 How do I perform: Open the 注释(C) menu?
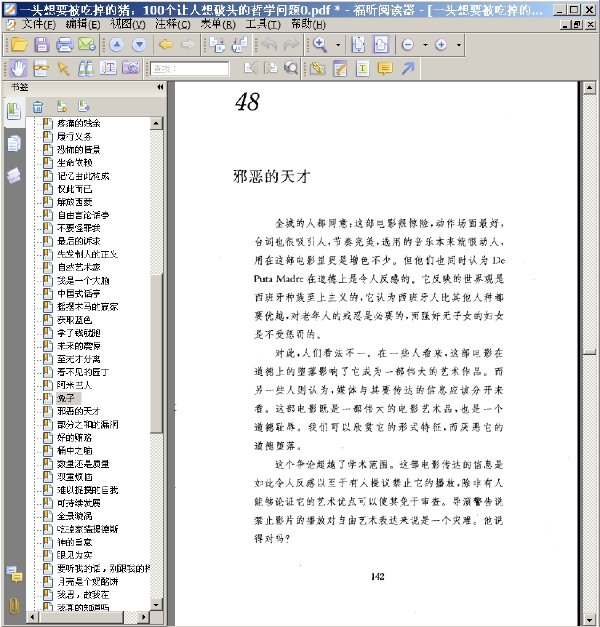click(x=173, y=25)
